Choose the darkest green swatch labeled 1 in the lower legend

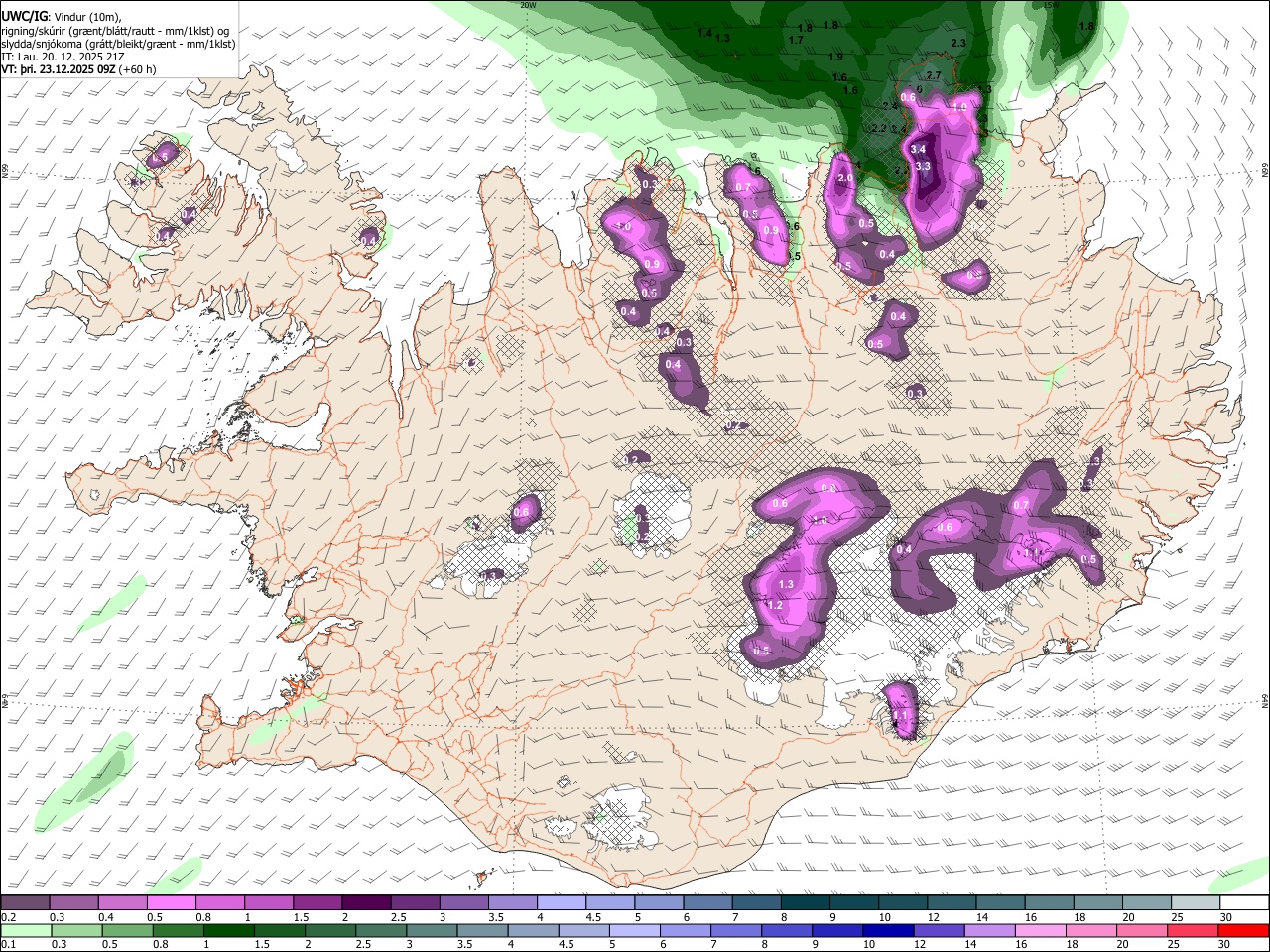click(228, 930)
